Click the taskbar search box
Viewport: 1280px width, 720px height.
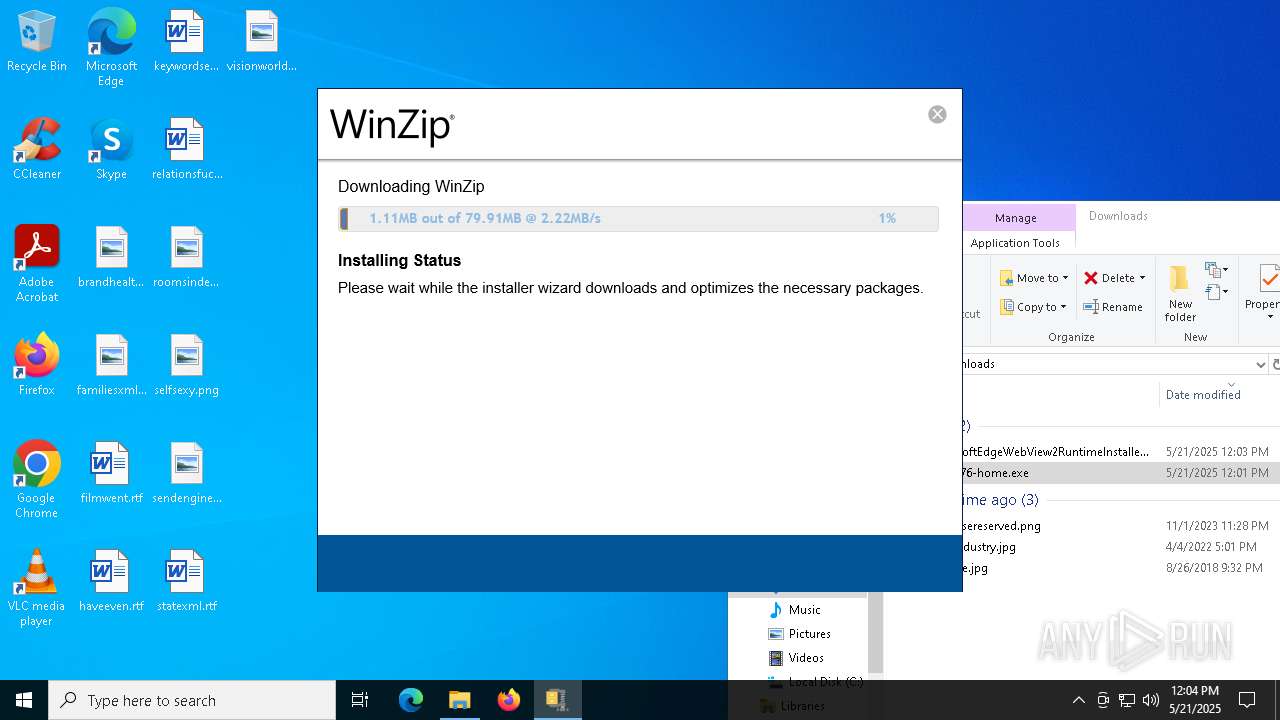pyautogui.click(x=192, y=700)
